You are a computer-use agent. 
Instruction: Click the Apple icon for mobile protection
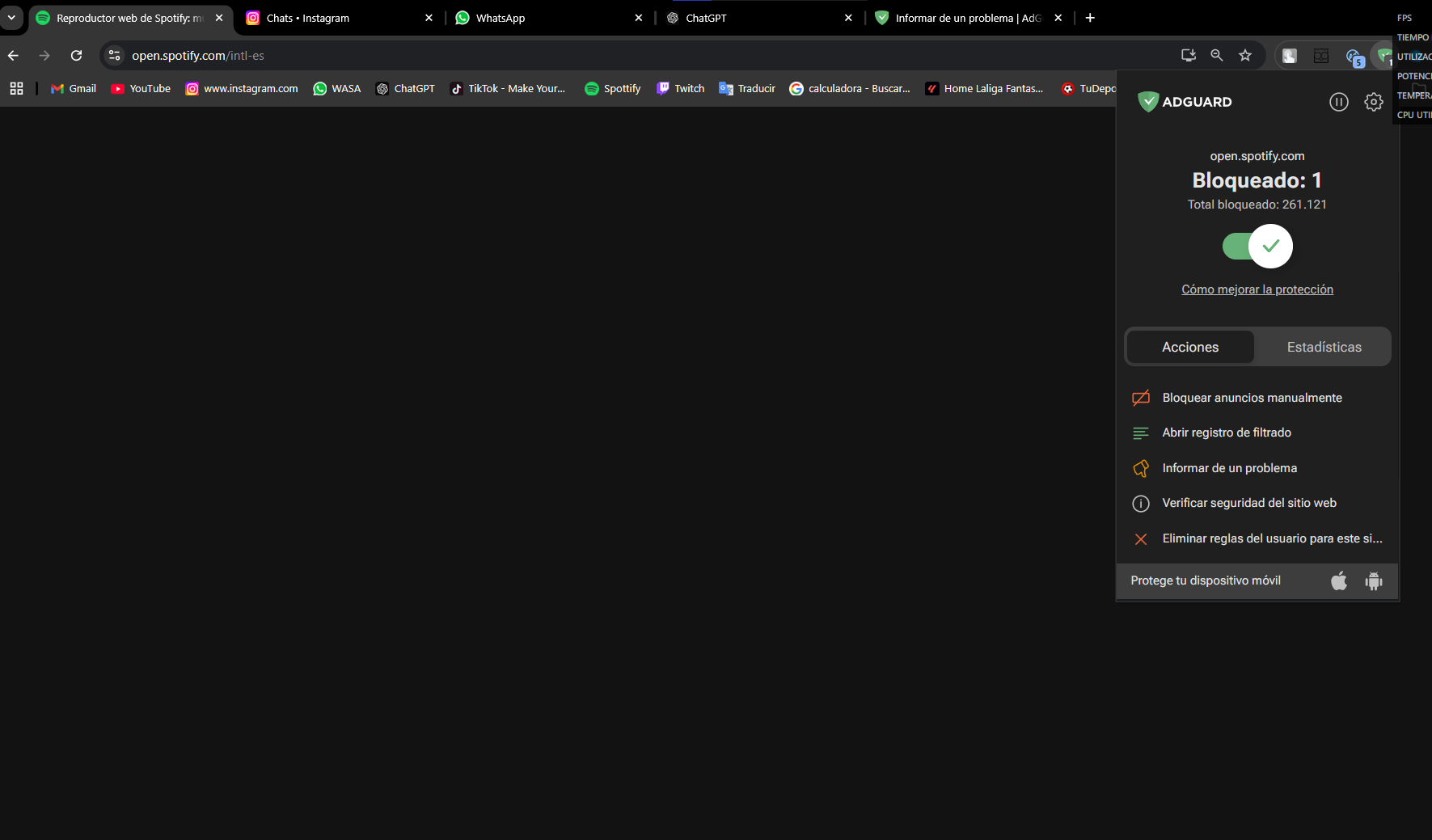(x=1339, y=580)
